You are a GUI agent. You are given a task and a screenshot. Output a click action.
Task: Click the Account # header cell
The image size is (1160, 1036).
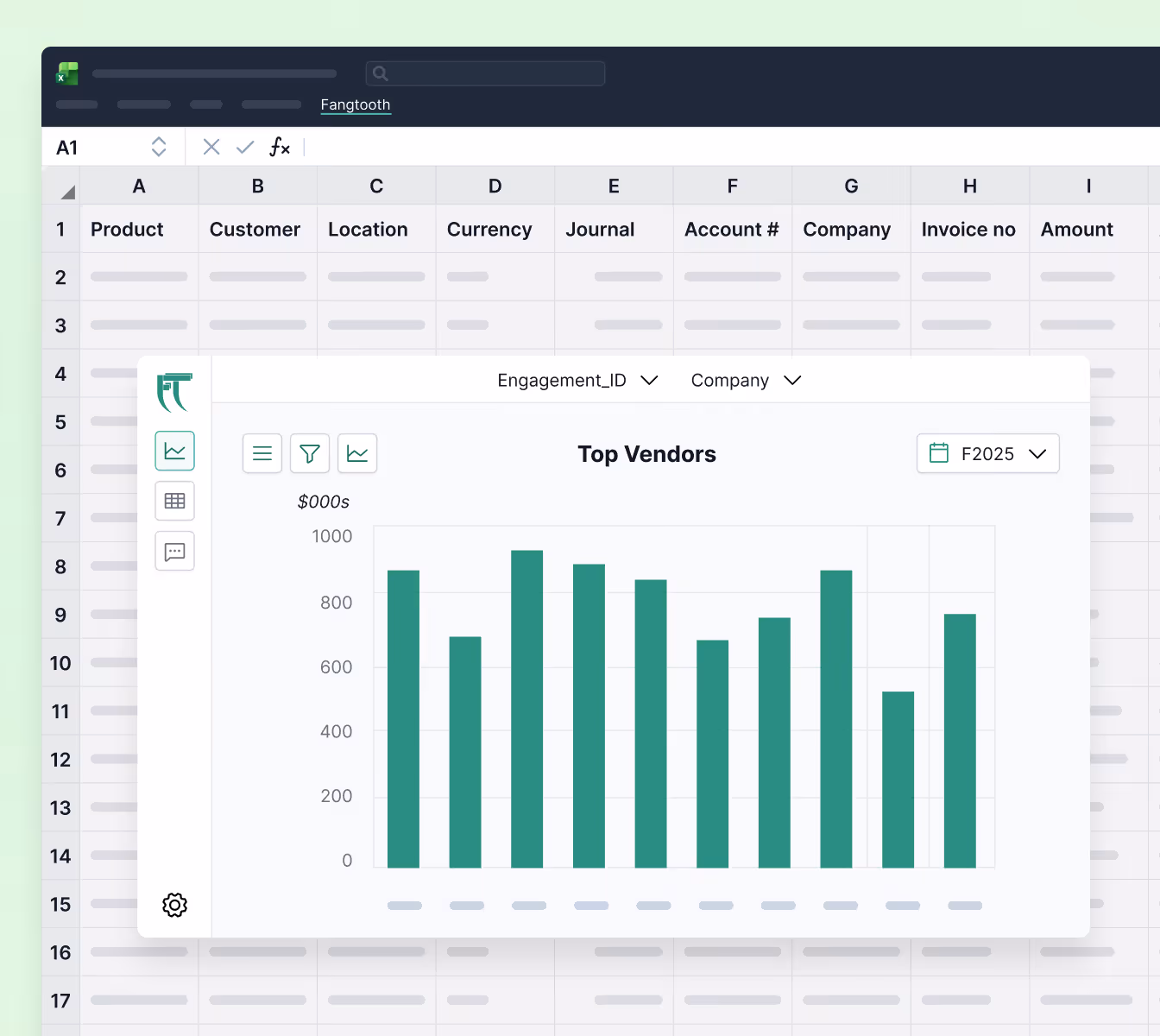[733, 229]
